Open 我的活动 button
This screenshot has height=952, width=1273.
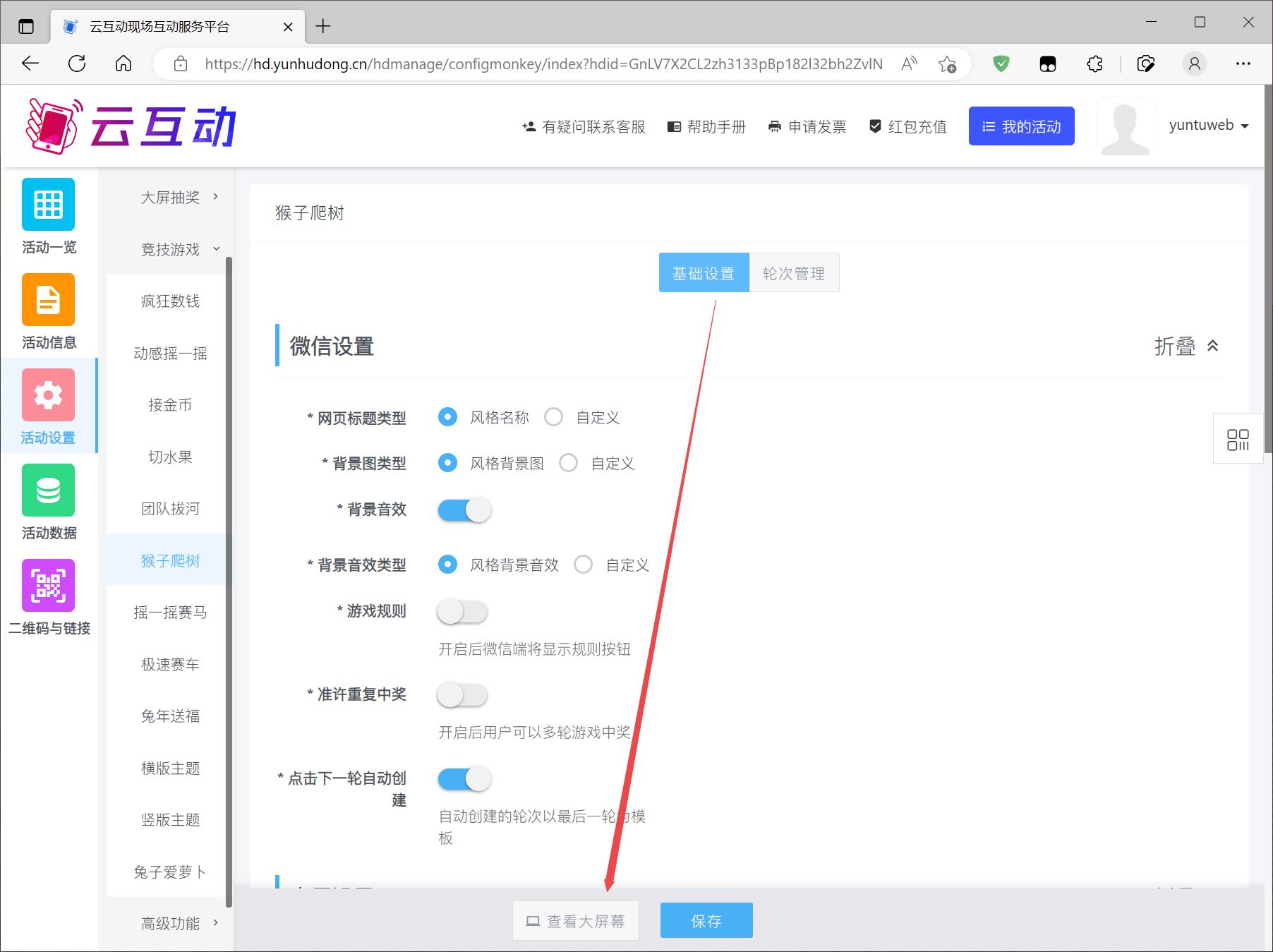coord(1021,126)
